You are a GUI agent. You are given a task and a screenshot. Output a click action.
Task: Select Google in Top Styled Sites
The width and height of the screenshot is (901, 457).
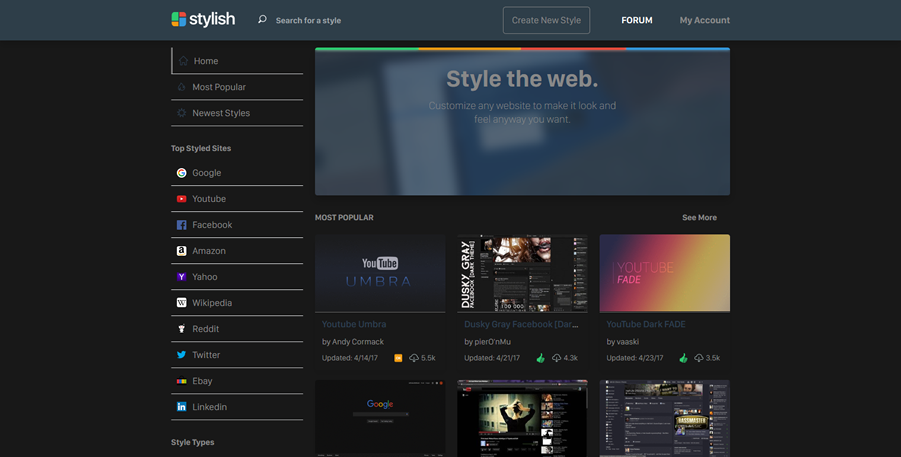point(237,173)
